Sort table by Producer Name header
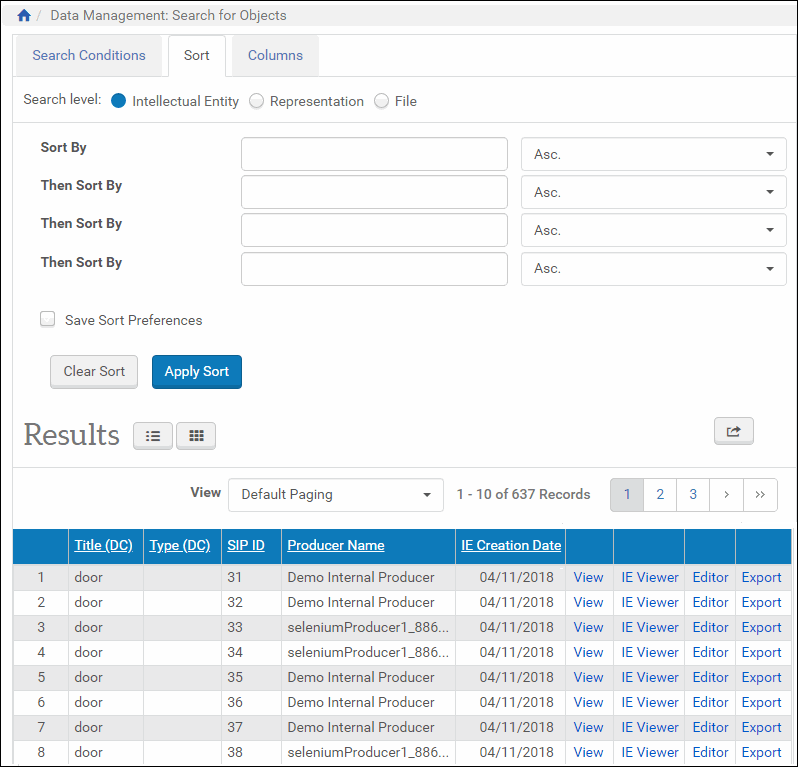Image resolution: width=798 pixels, height=767 pixels. point(335,546)
